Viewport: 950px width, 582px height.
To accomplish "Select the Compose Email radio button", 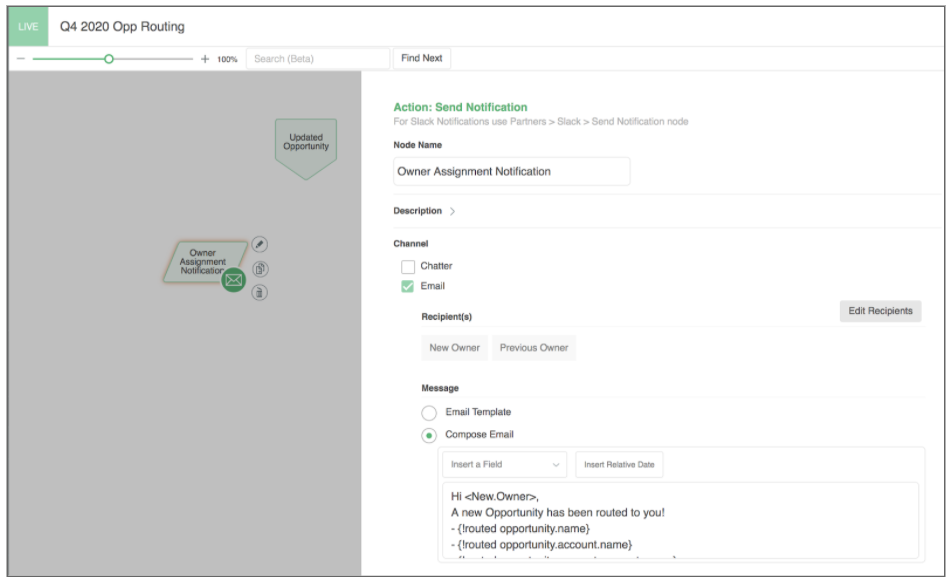I will (429, 435).
